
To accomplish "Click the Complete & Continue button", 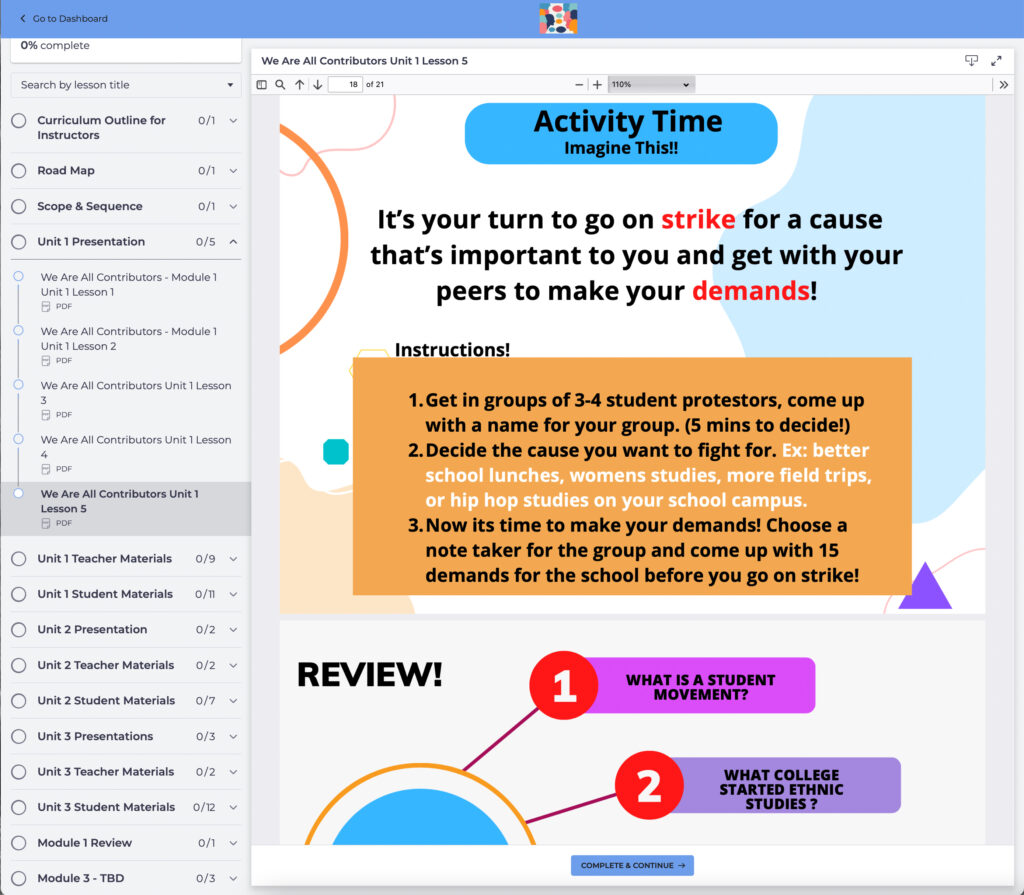I will (x=632, y=866).
